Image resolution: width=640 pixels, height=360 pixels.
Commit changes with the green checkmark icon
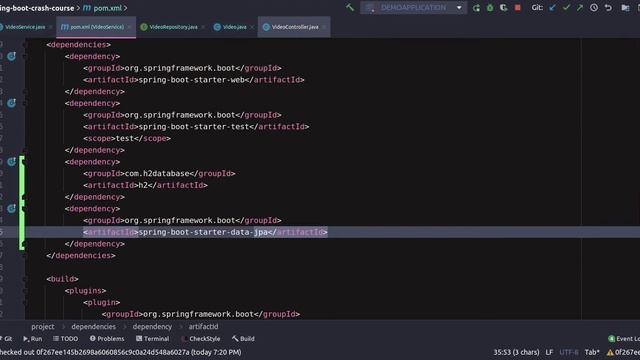pyautogui.click(x=566, y=8)
